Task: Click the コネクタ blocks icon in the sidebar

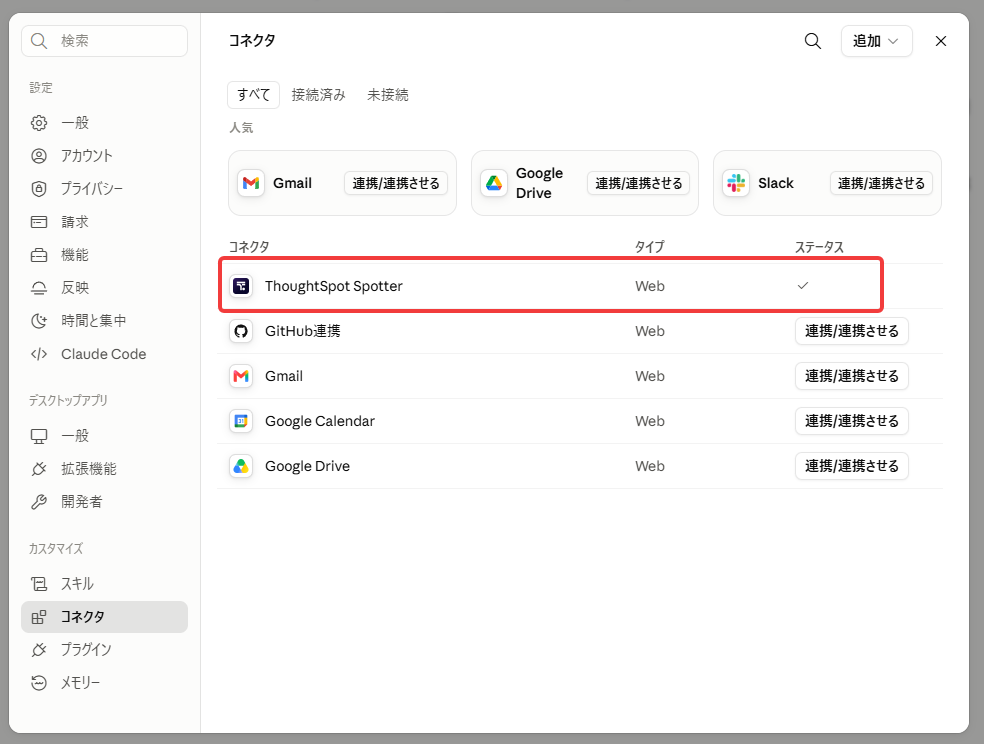Action: pyautogui.click(x=39, y=617)
